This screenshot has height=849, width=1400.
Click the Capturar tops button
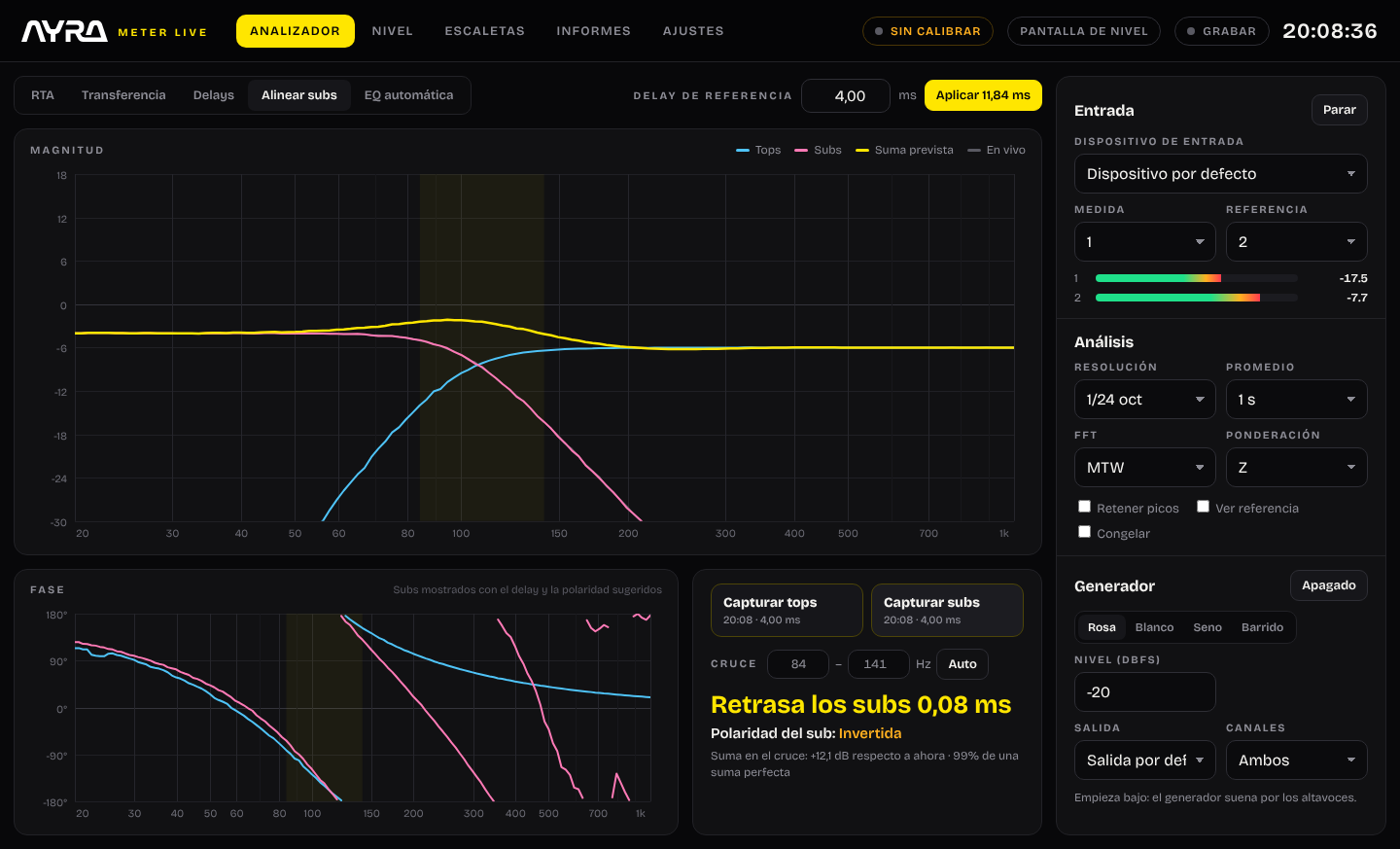787,611
